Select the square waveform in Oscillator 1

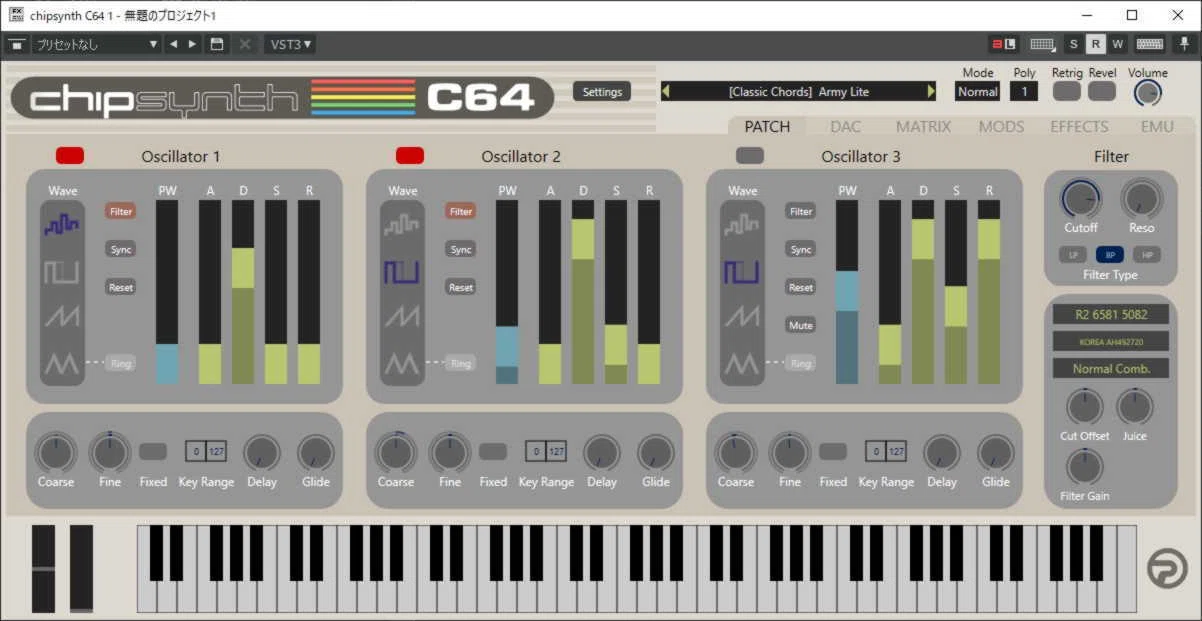click(61, 271)
